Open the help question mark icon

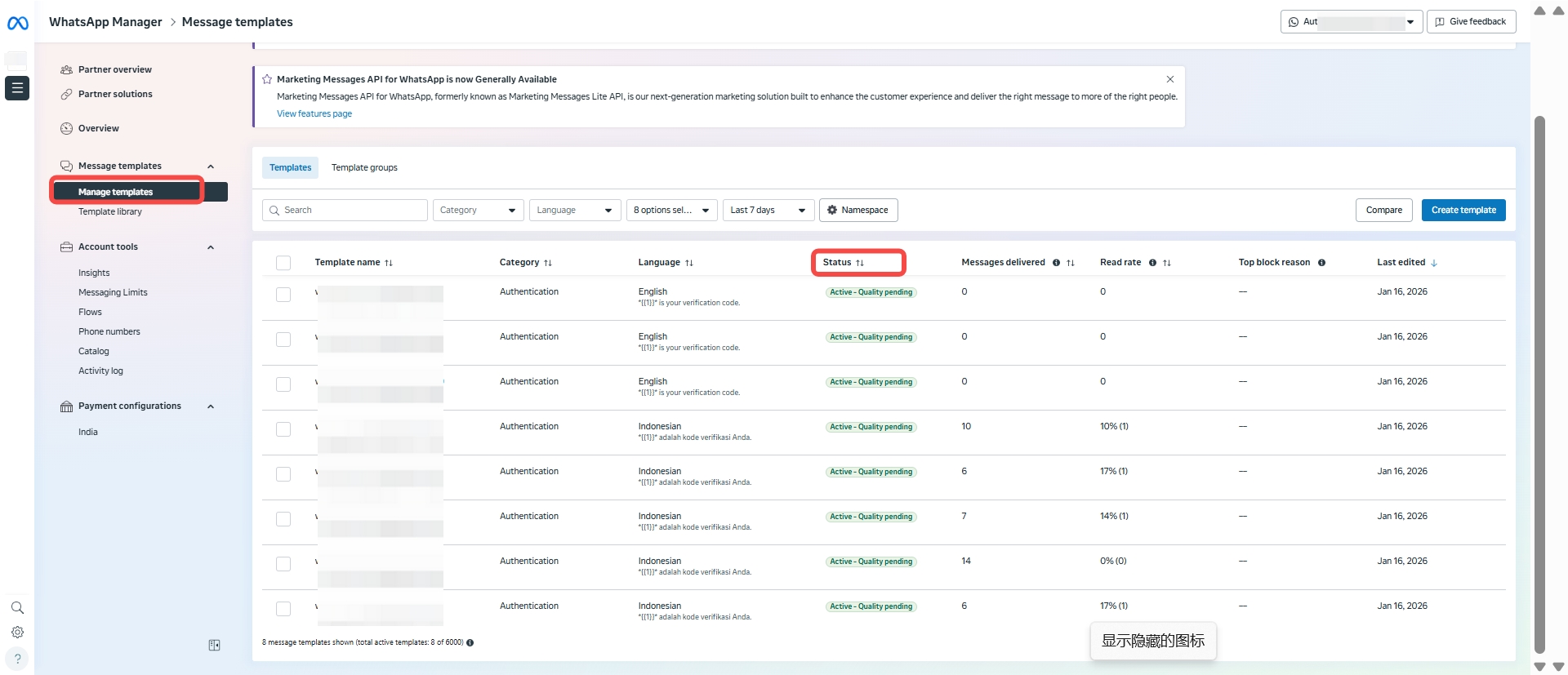[x=17, y=659]
